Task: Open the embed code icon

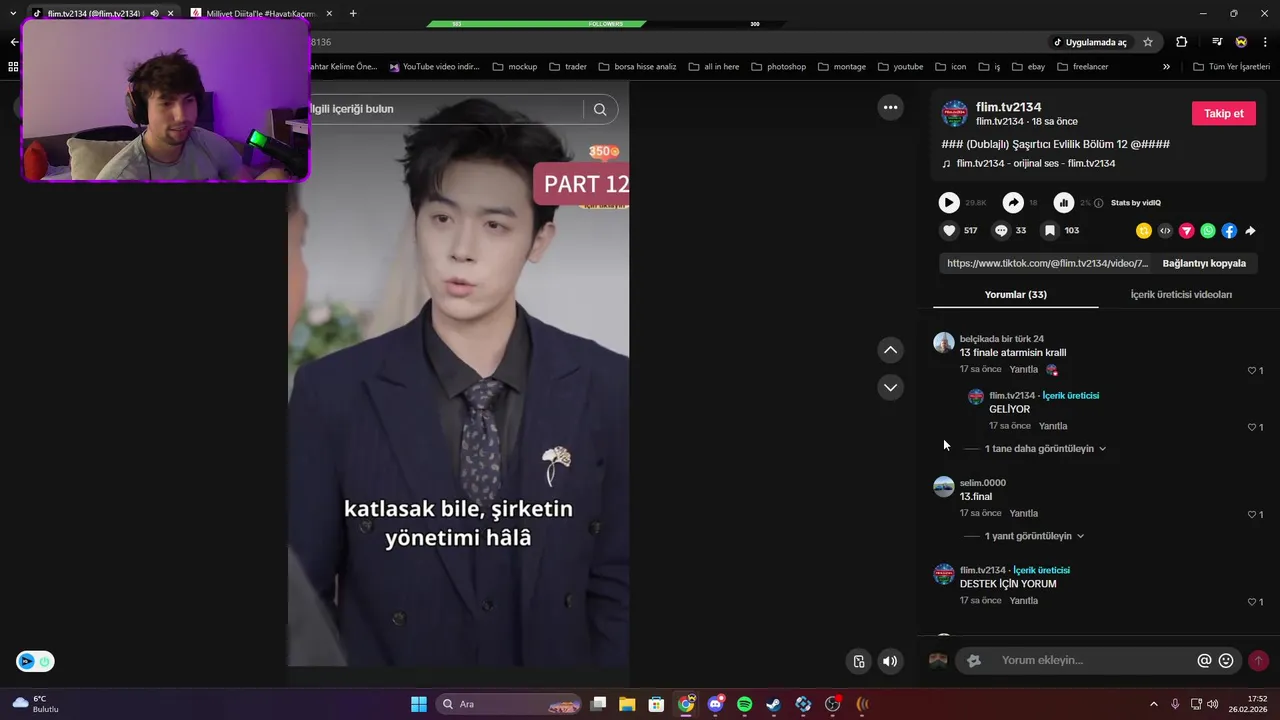Action: [x=1165, y=231]
